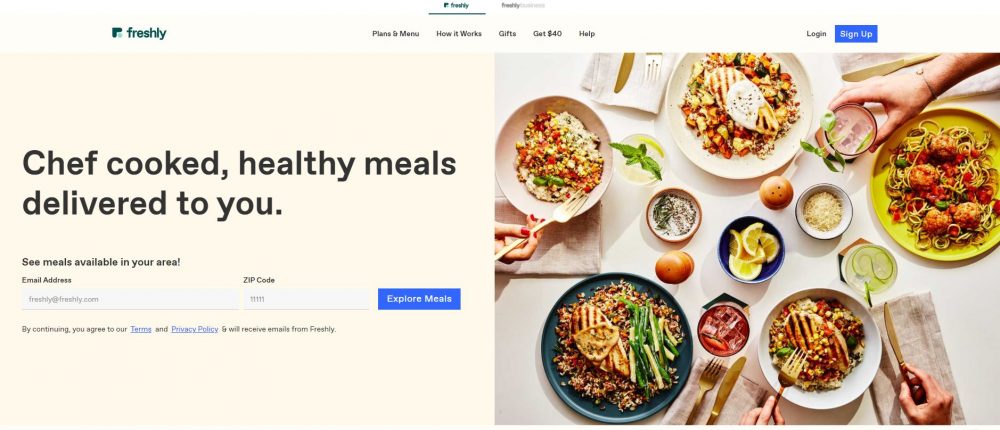Open the Plans & Menu page

pyautogui.click(x=395, y=34)
